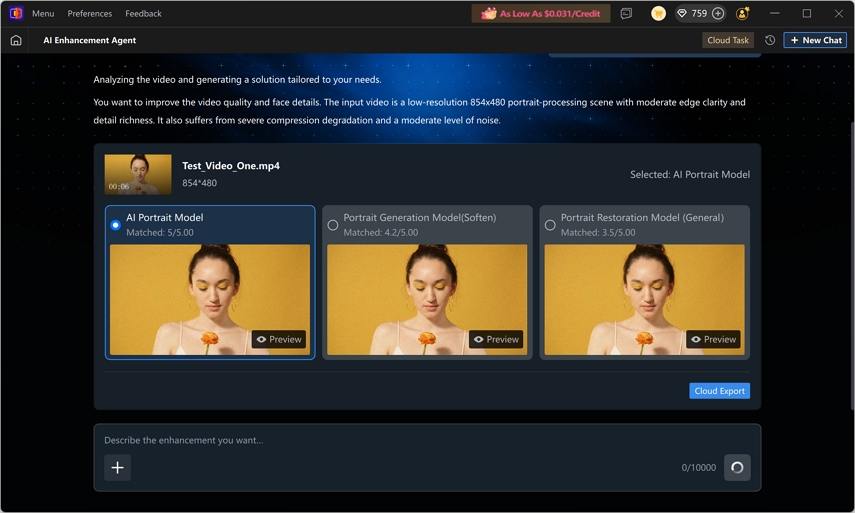Click the 759 credits diamond icon

pyautogui.click(x=682, y=14)
